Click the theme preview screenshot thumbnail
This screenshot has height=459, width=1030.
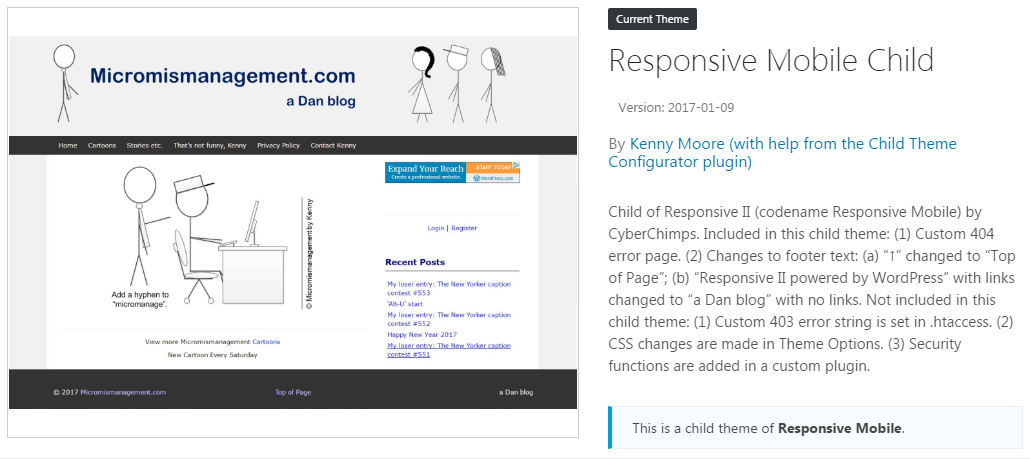tap(293, 223)
